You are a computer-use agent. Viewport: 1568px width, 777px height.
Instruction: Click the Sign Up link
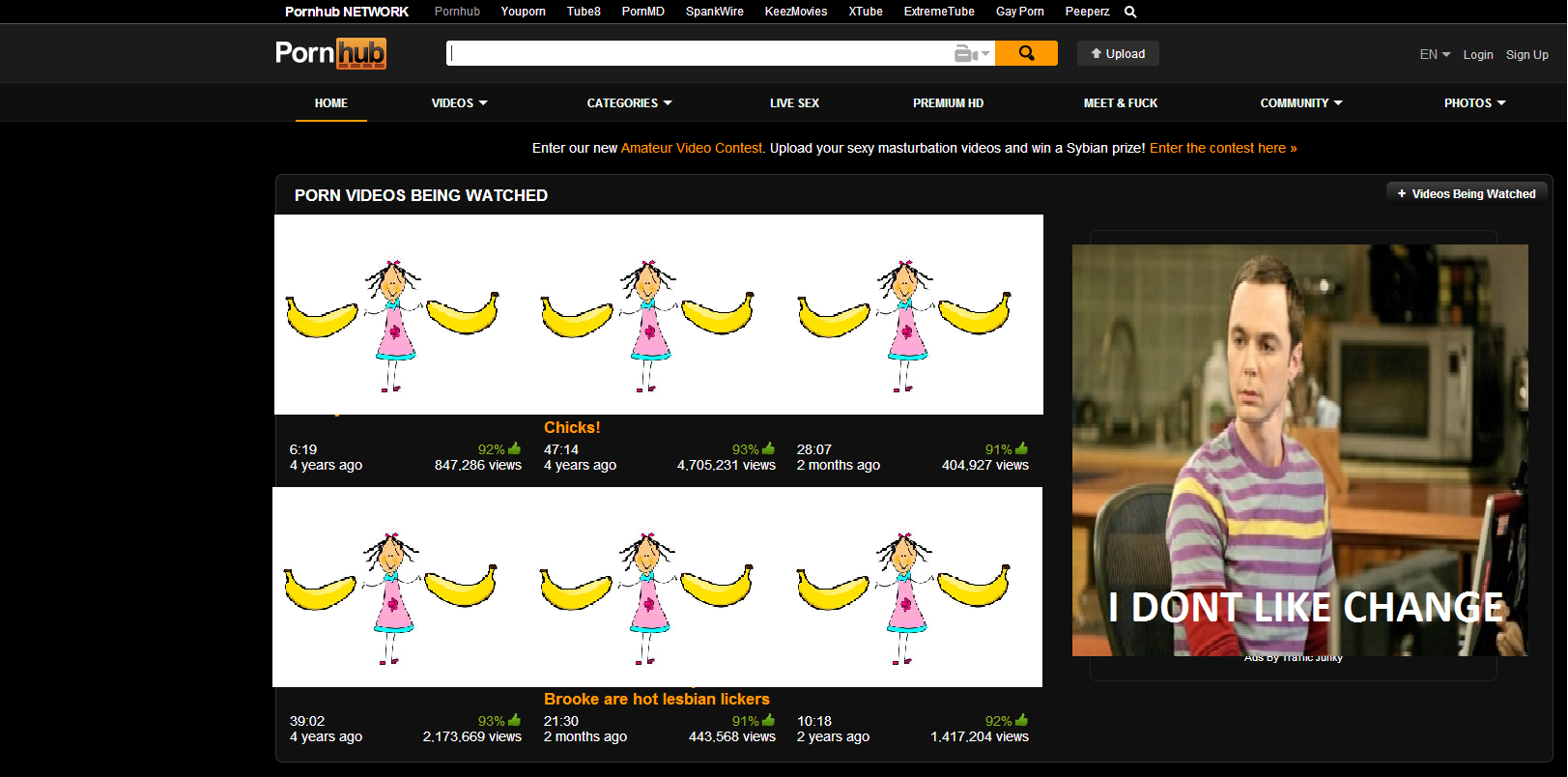pyautogui.click(x=1527, y=55)
